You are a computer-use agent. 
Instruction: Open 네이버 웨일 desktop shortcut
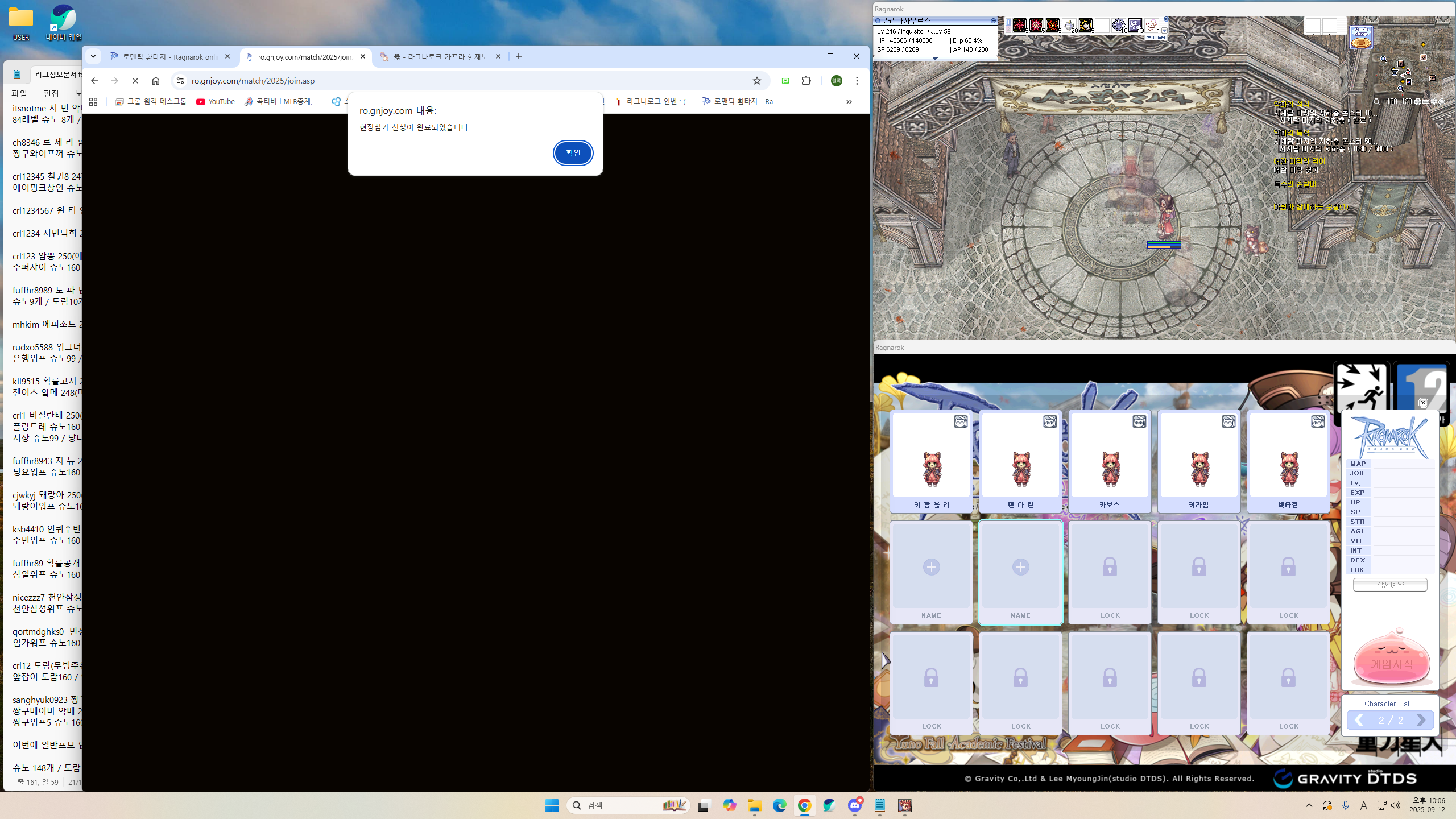point(64,23)
